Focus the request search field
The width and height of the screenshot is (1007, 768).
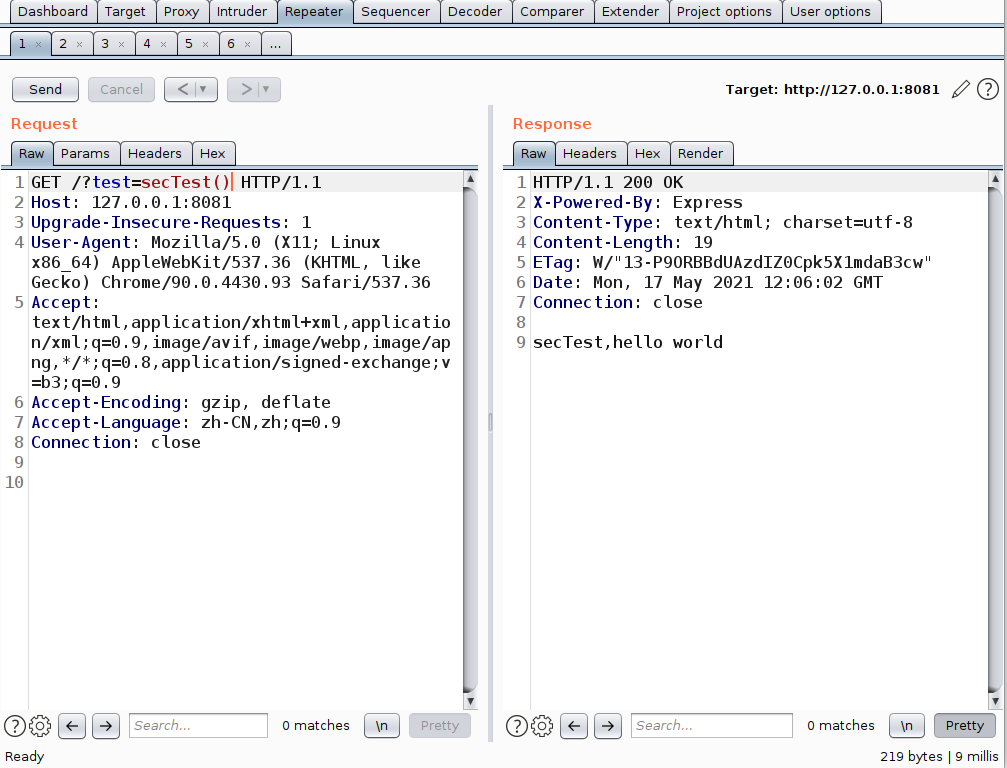198,726
